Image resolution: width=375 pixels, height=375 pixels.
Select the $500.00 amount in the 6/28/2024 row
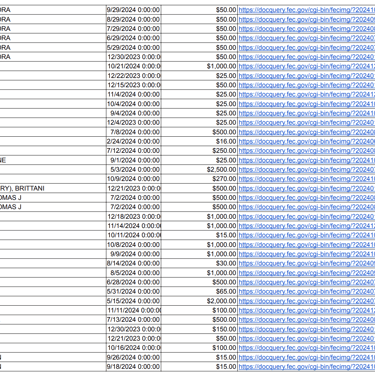click(x=199, y=282)
